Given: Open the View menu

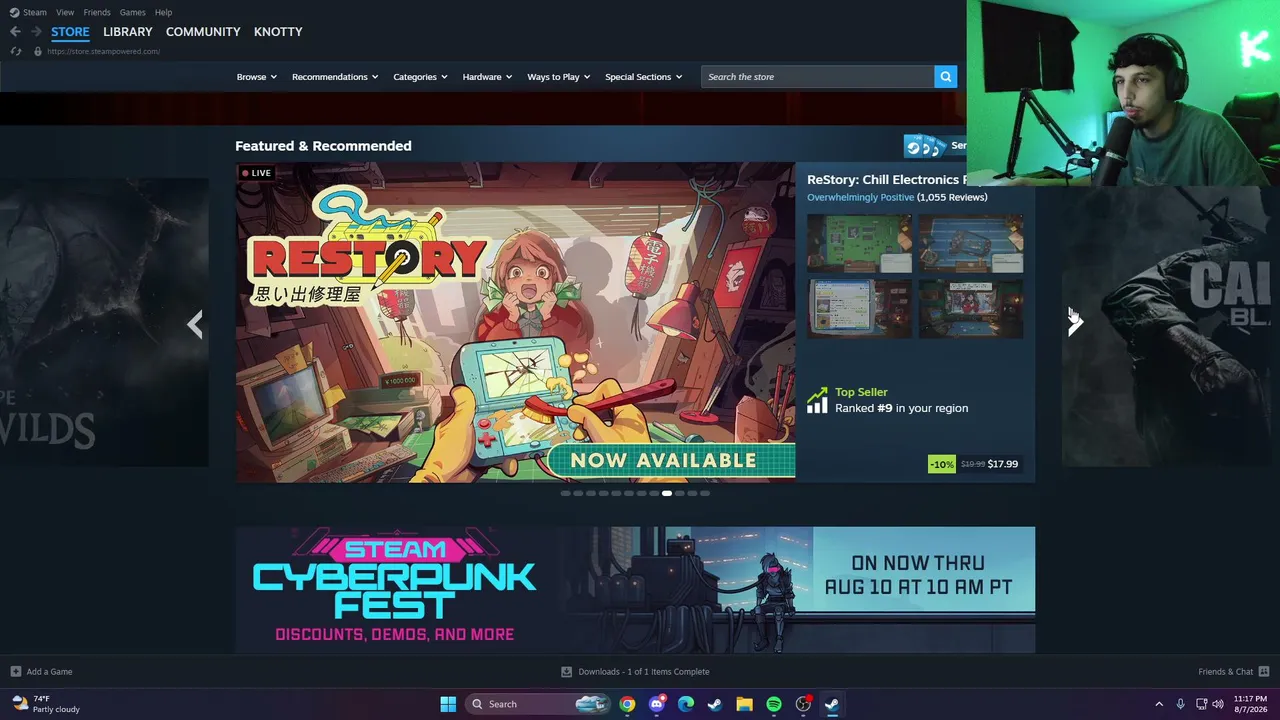Looking at the screenshot, I should point(65,12).
